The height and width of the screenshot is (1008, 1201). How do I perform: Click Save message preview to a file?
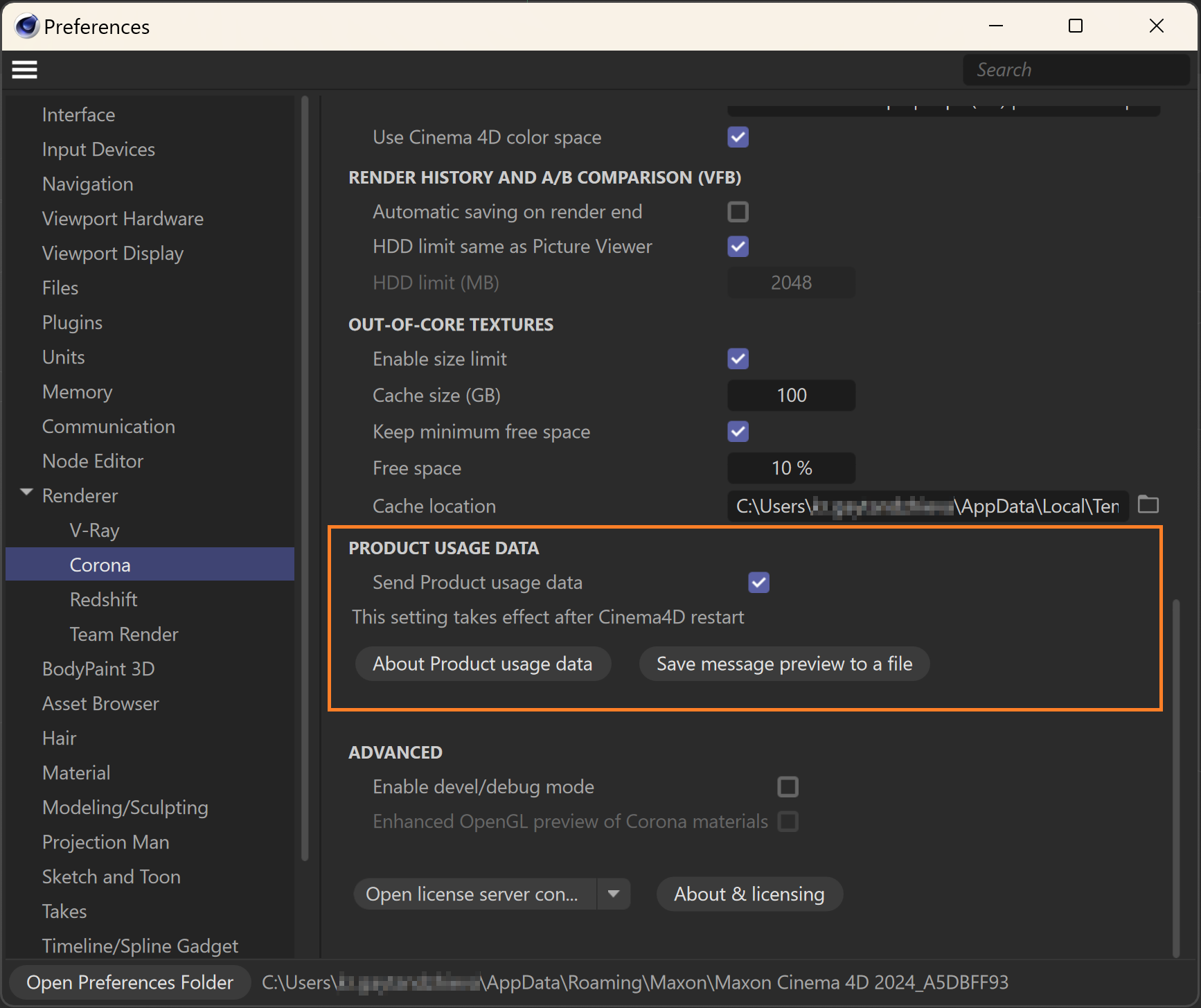click(x=784, y=664)
